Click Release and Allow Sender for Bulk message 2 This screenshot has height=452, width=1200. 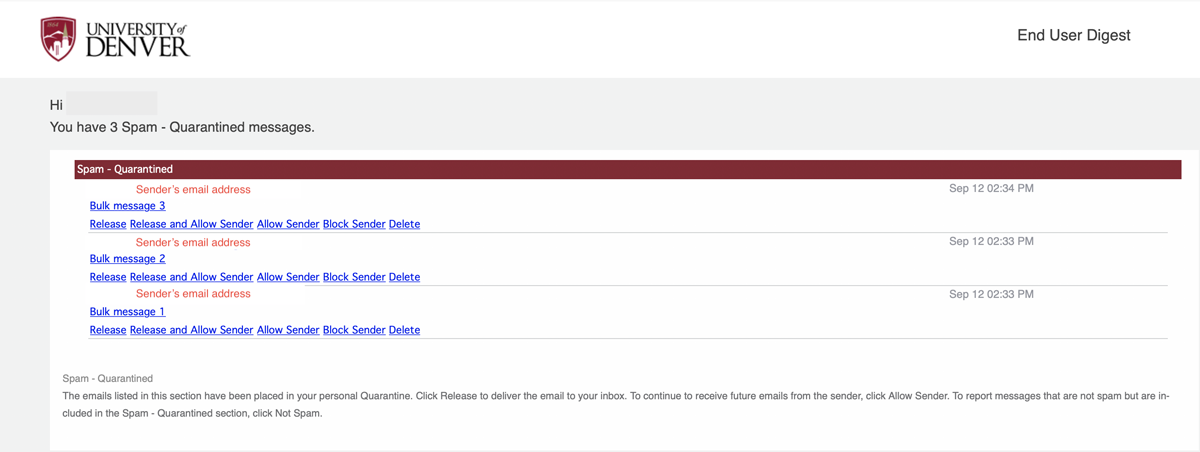click(x=191, y=277)
